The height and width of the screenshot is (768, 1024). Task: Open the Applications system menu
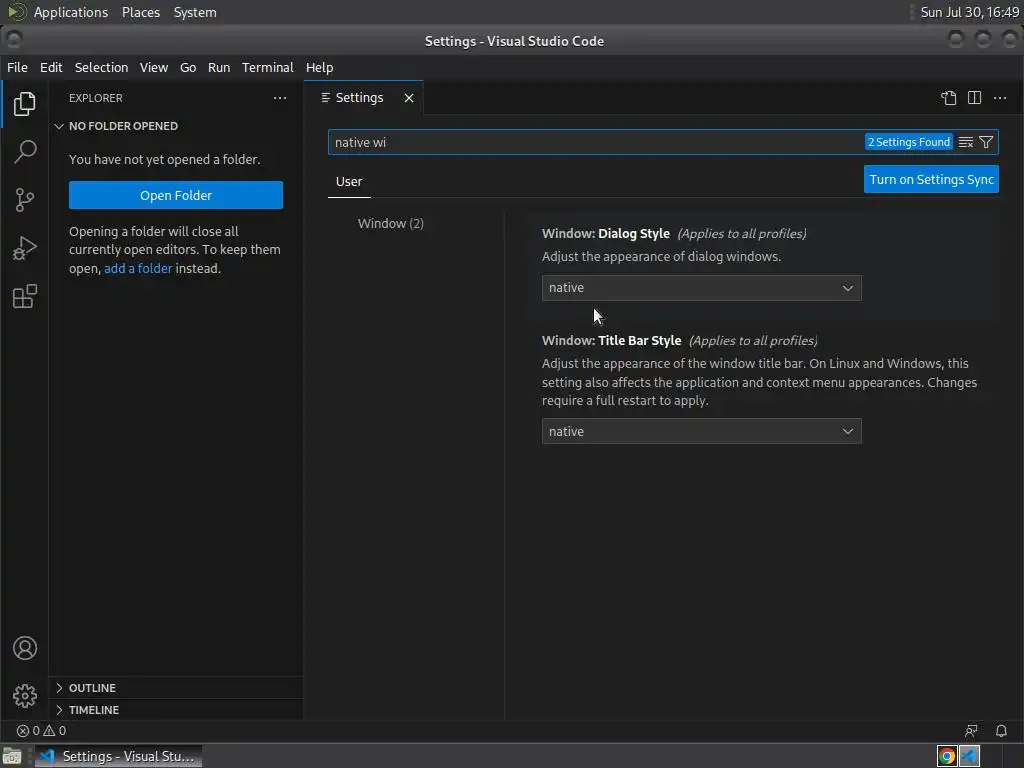(x=71, y=12)
